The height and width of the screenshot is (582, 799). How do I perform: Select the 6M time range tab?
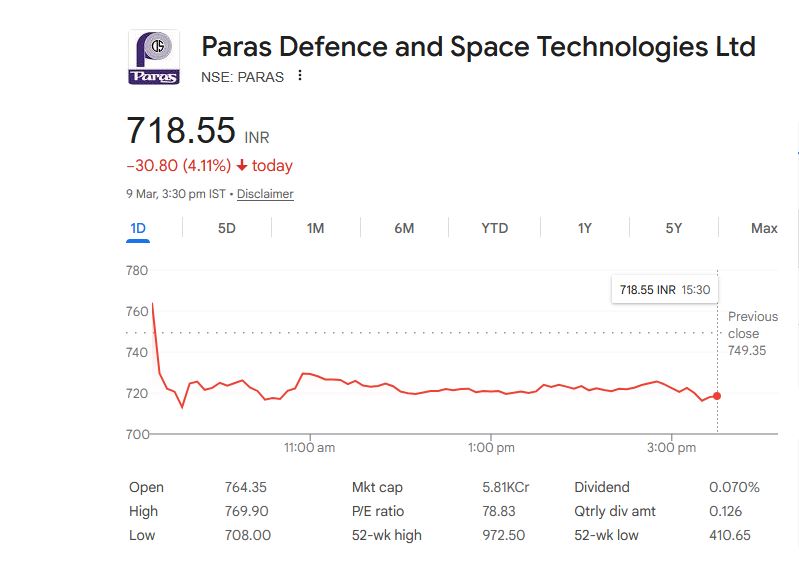point(404,228)
